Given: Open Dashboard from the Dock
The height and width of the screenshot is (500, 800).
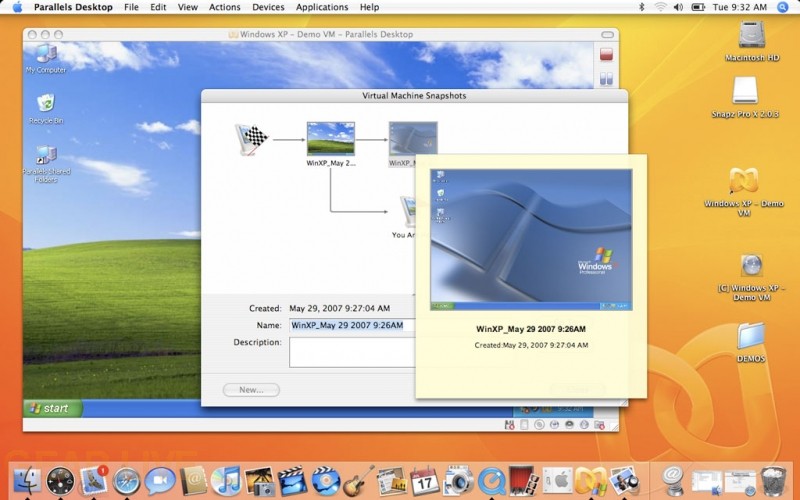Looking at the screenshot, I should point(60,481).
